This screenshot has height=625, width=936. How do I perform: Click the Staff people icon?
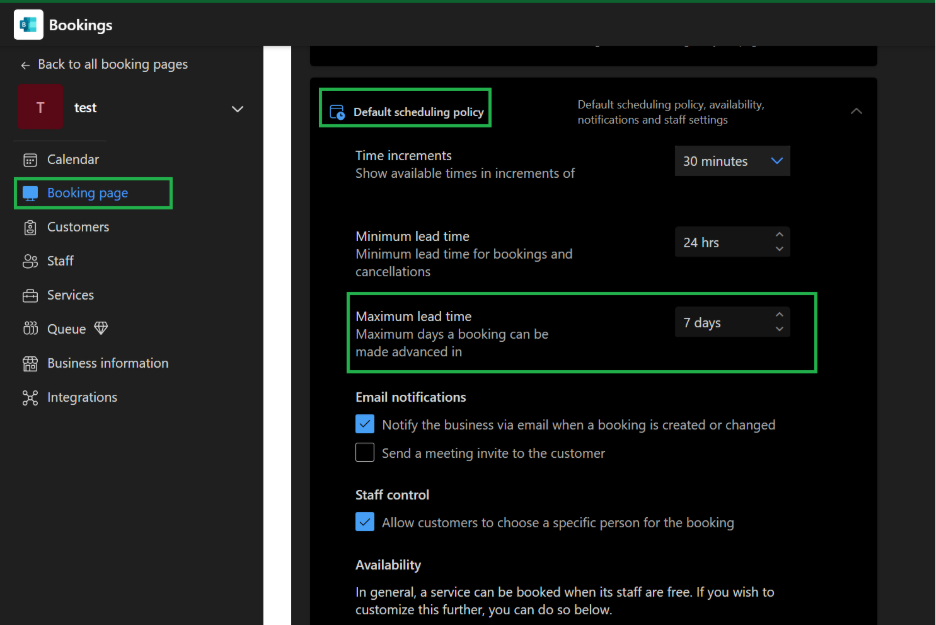[x=30, y=261]
